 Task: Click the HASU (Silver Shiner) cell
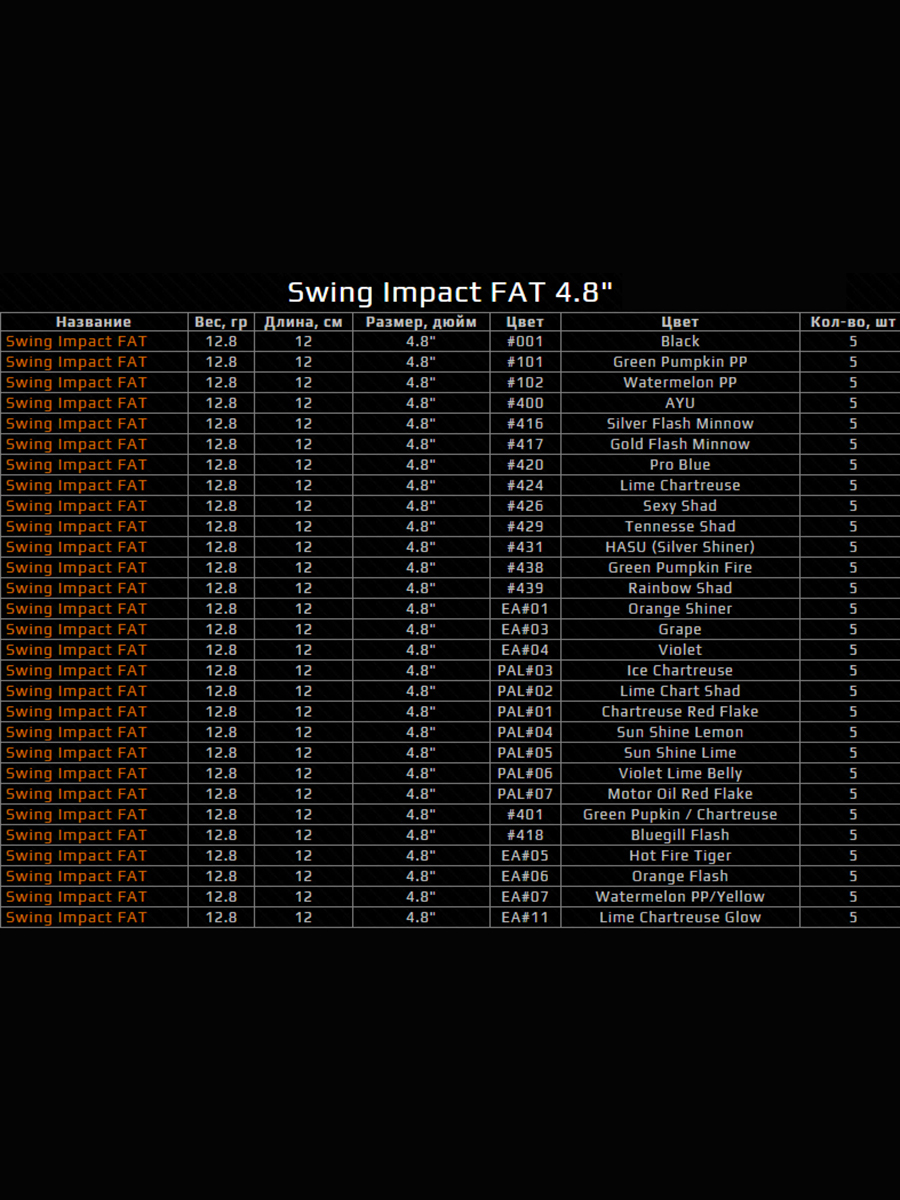[x=680, y=547]
